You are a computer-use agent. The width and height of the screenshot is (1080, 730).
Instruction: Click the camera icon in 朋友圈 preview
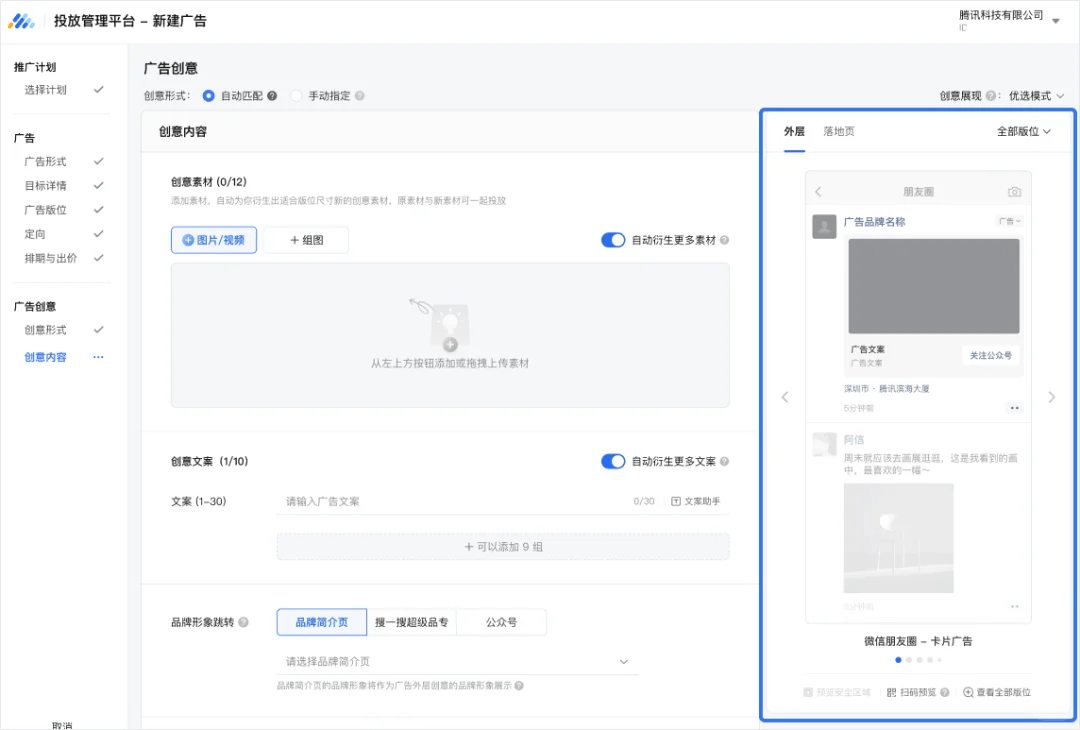pyautogui.click(x=1014, y=191)
